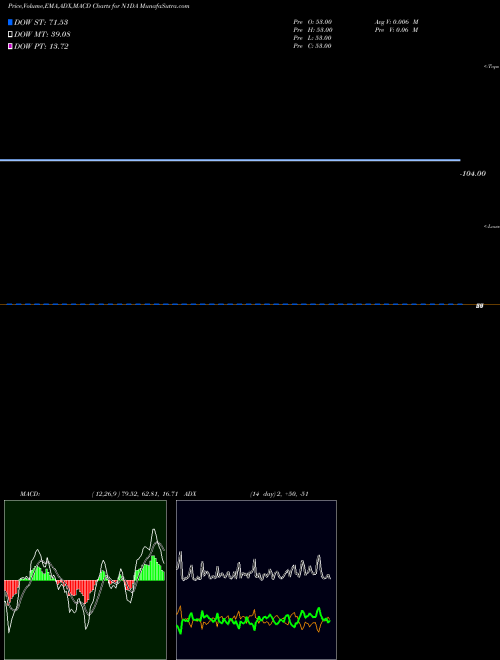Click the 50 axis label beside the dotted line
This screenshot has width=500, height=660.
[x=479, y=306]
